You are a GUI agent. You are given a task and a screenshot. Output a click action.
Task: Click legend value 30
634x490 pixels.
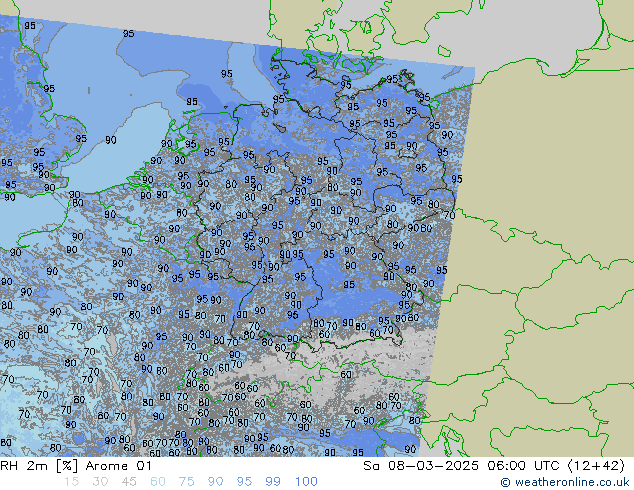(100, 482)
